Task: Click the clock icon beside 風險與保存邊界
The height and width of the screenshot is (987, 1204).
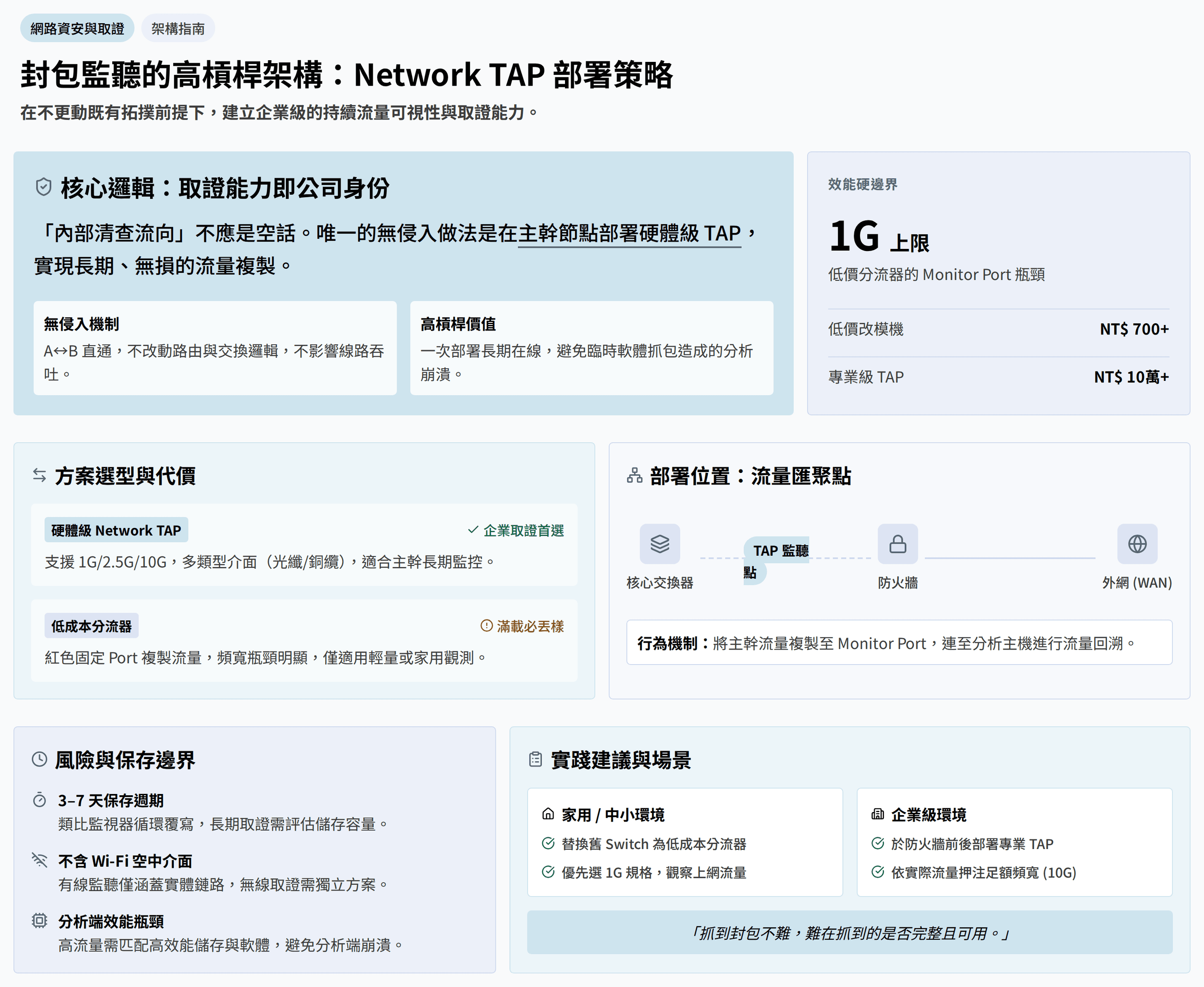Action: click(39, 759)
